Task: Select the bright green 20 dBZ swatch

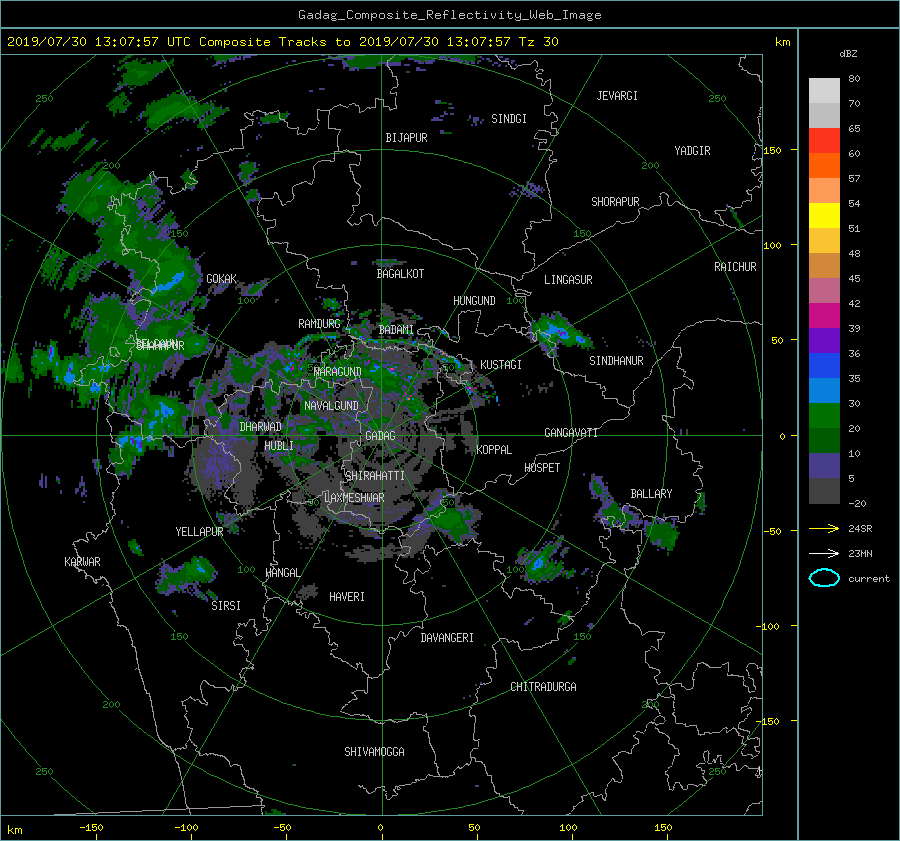Action: (x=824, y=416)
